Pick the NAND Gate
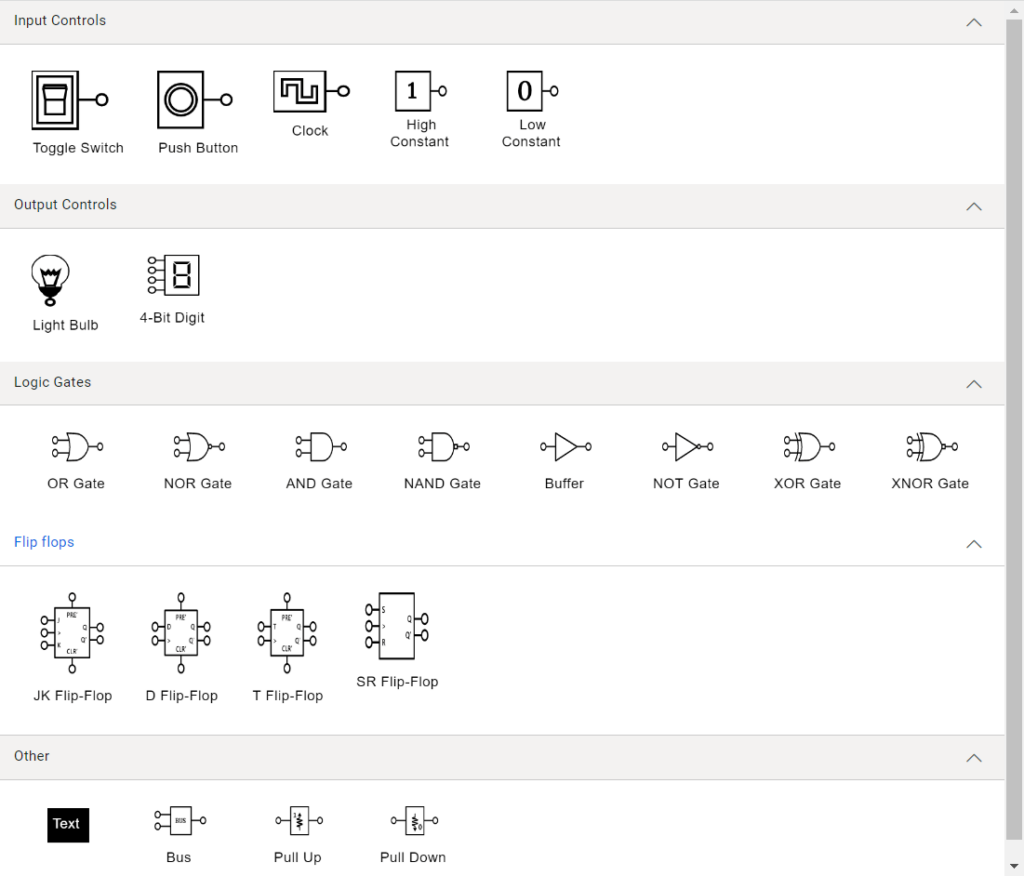The height and width of the screenshot is (876, 1024). click(x=442, y=447)
